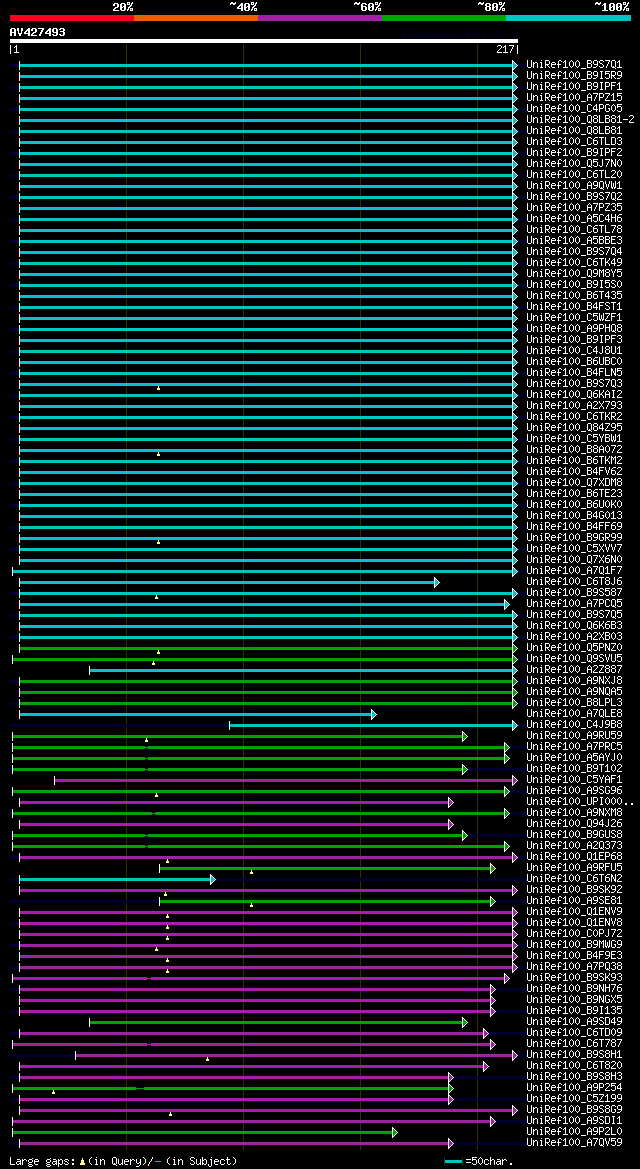Select label UniRef100_Q84Z95
Screen dimensions: 640x1169
574,427
